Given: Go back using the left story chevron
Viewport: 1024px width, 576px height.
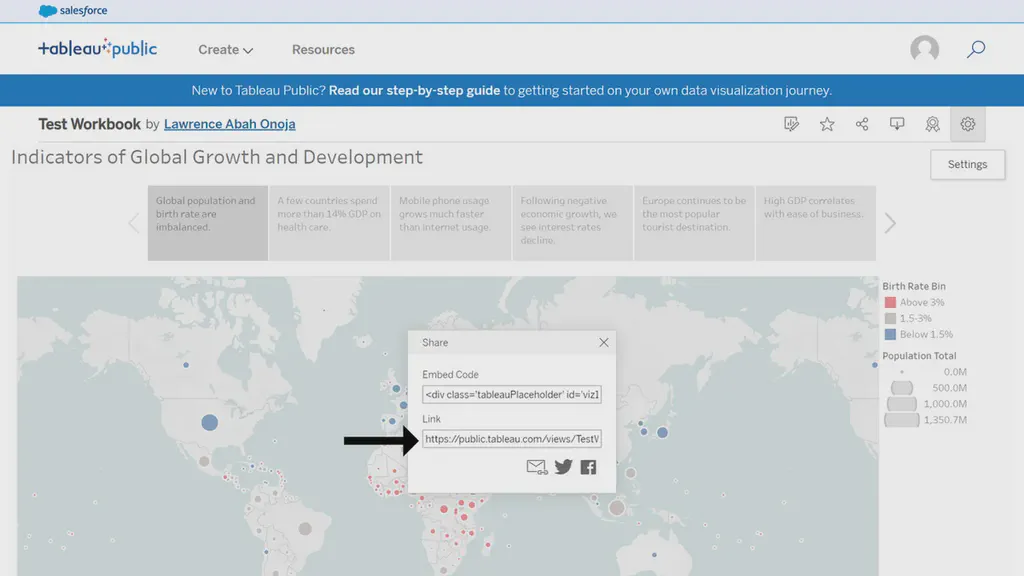Looking at the screenshot, I should pyautogui.click(x=134, y=223).
